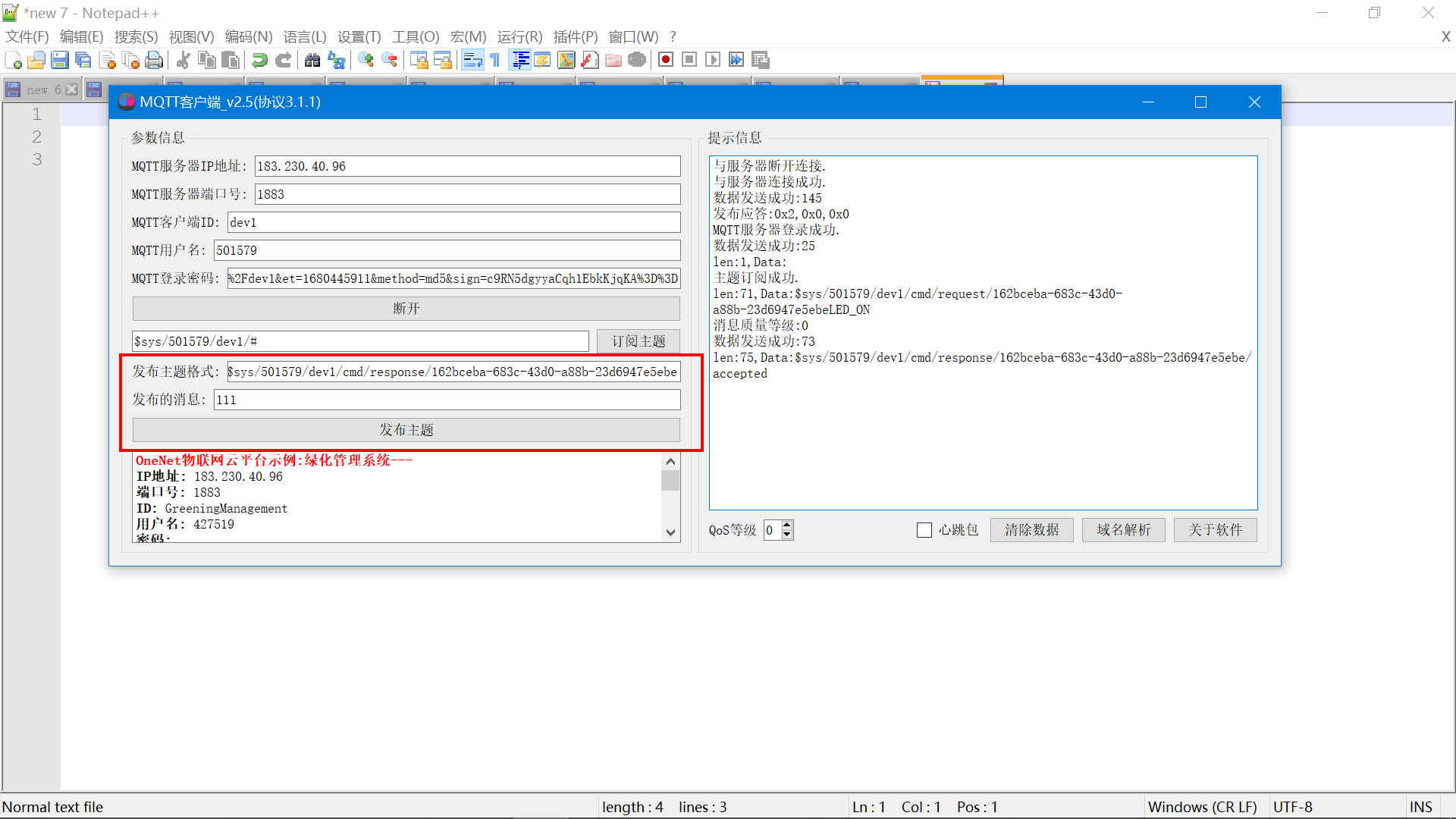The height and width of the screenshot is (819, 1456).
Task: Close the current document via toolbar icon
Action: 107,60
